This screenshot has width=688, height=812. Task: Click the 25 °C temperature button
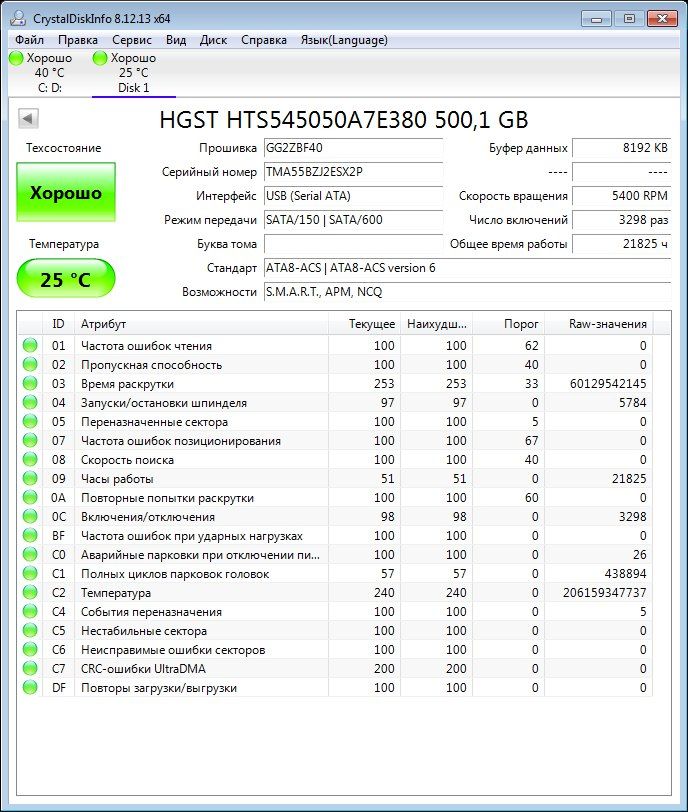pos(66,279)
